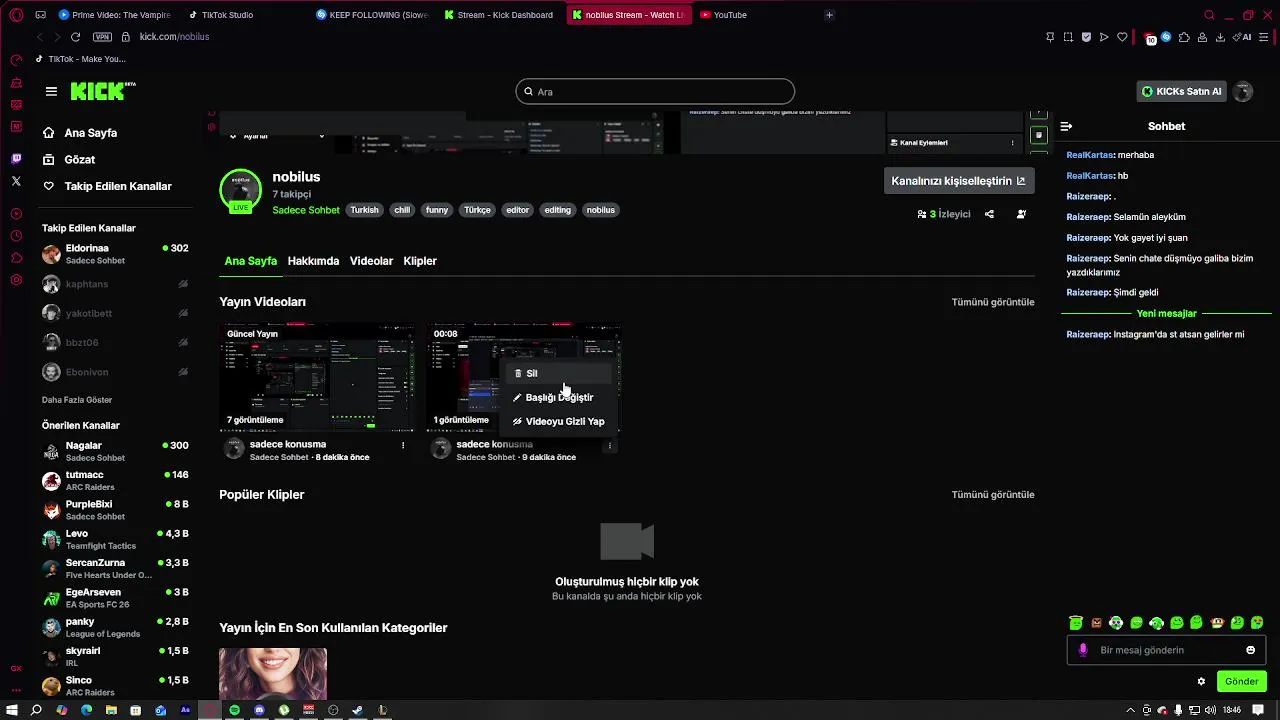This screenshot has height=720, width=1280.
Task: Focus the Ara search field
Action: point(655,92)
